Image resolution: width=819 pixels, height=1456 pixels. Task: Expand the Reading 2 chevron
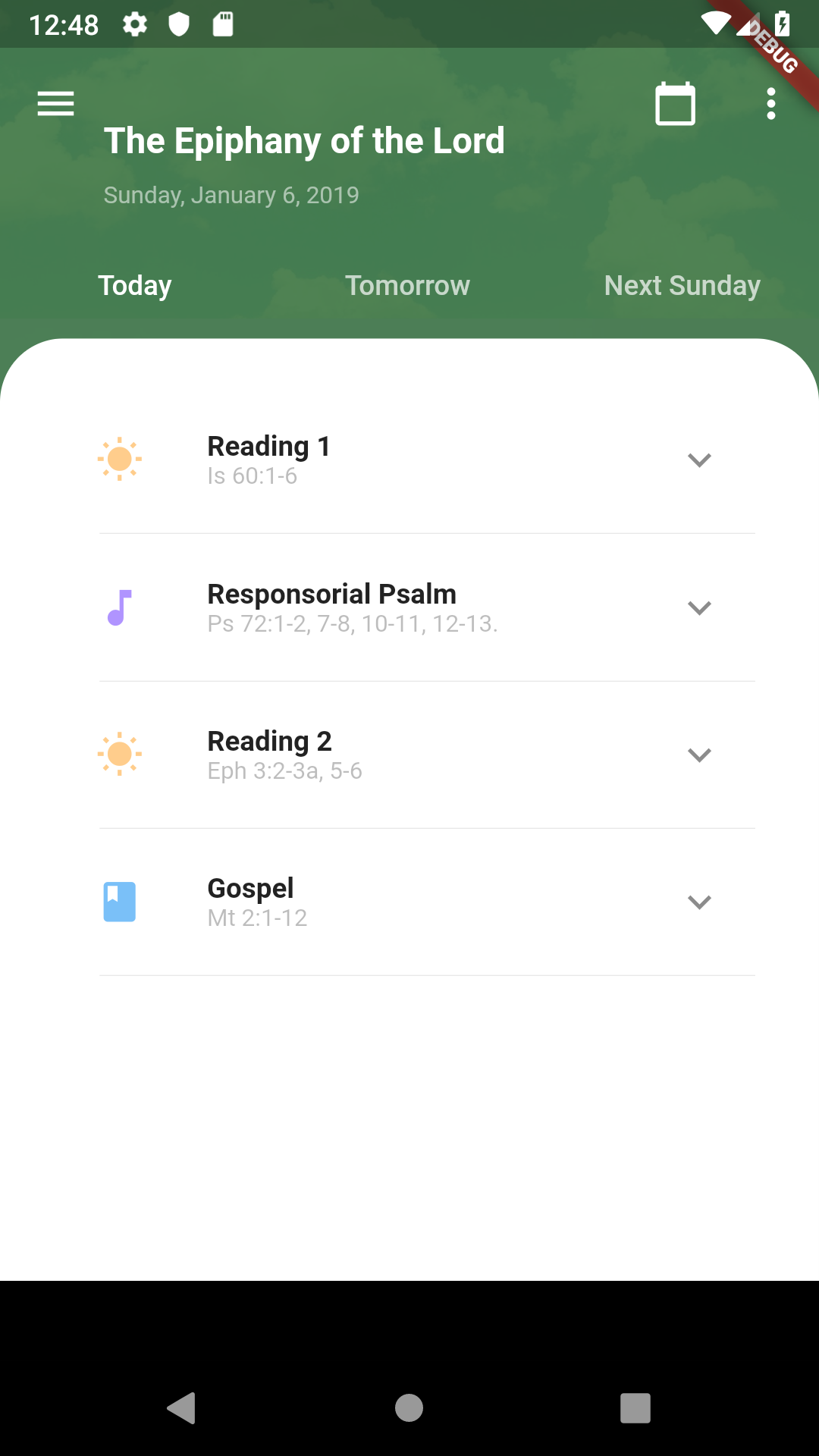point(698,755)
